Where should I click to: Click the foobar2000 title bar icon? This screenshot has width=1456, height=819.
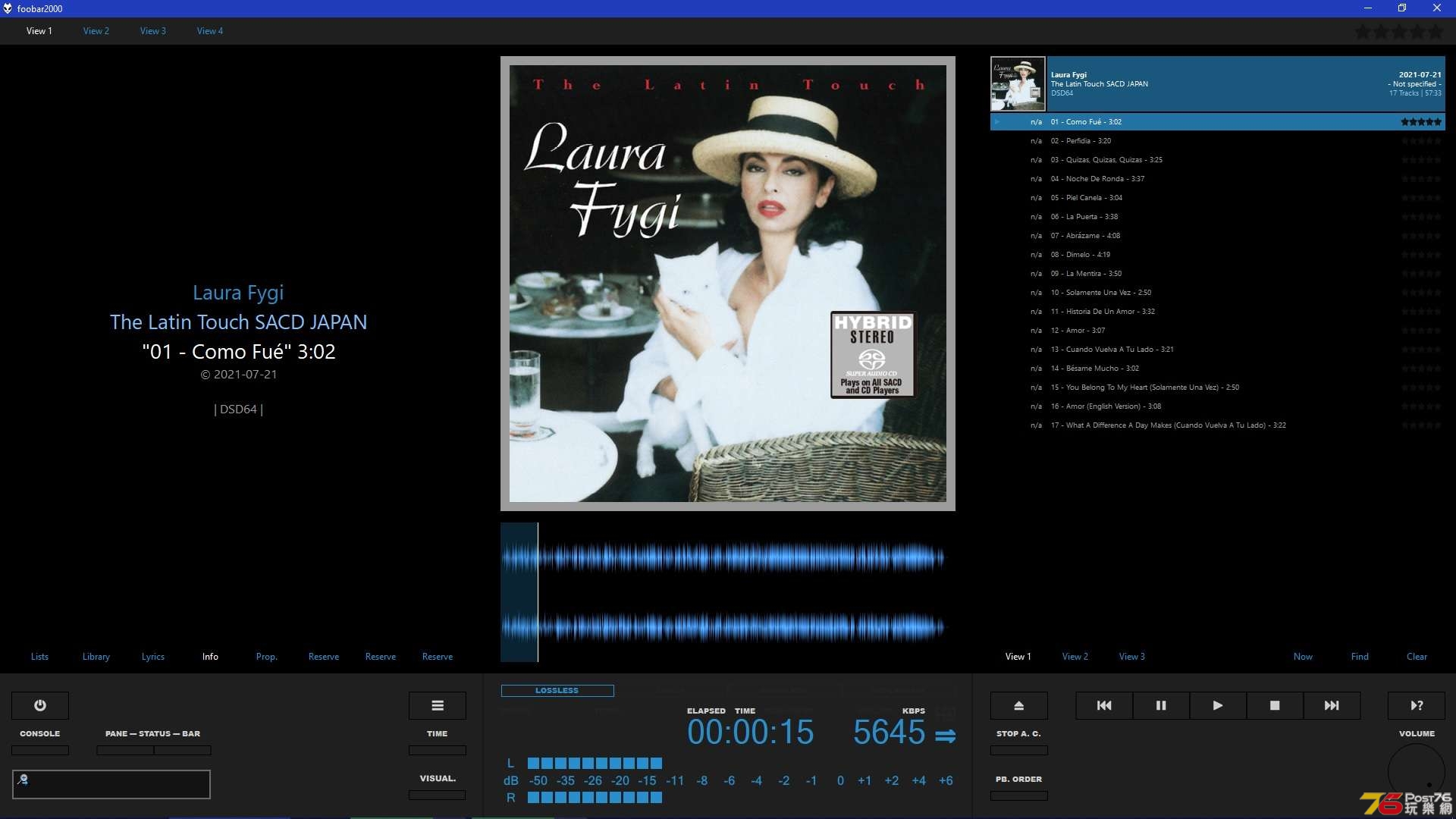coord(8,8)
